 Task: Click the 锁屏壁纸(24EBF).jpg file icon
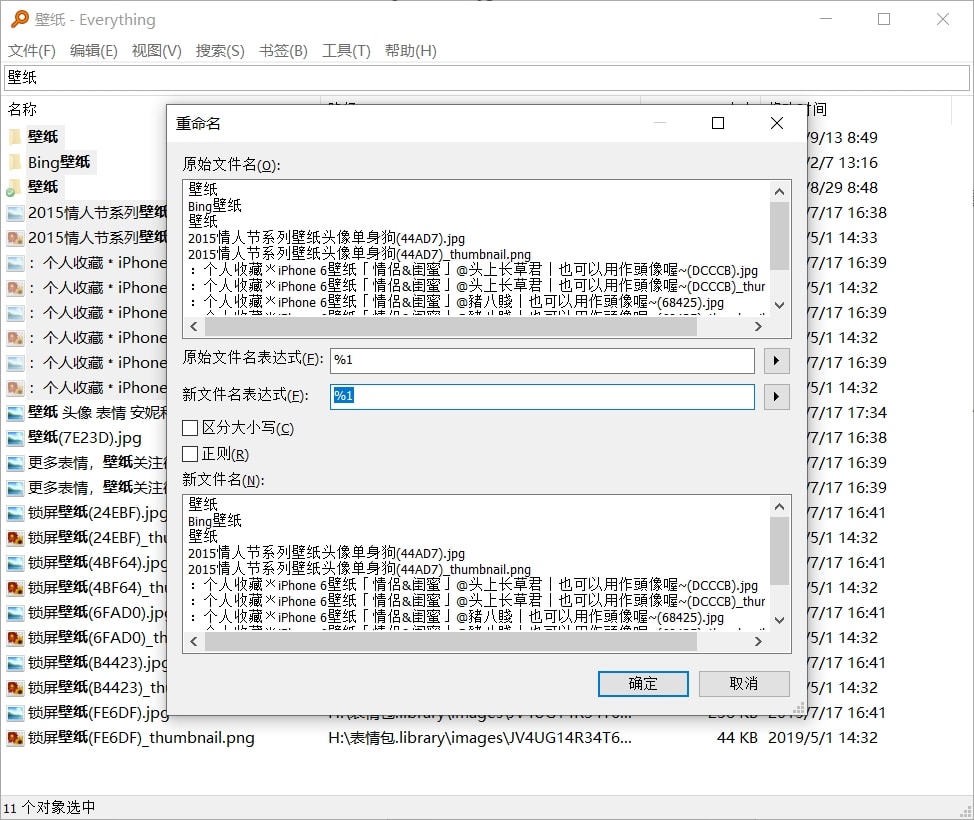(x=15, y=513)
